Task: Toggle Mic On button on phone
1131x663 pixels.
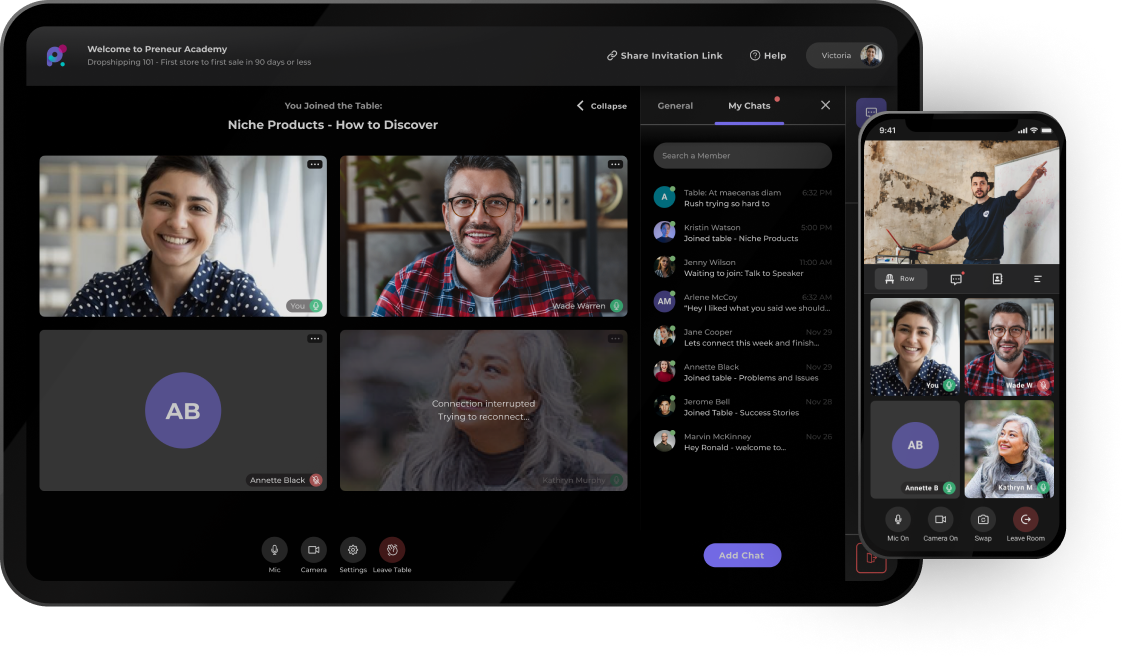Action: (898, 519)
